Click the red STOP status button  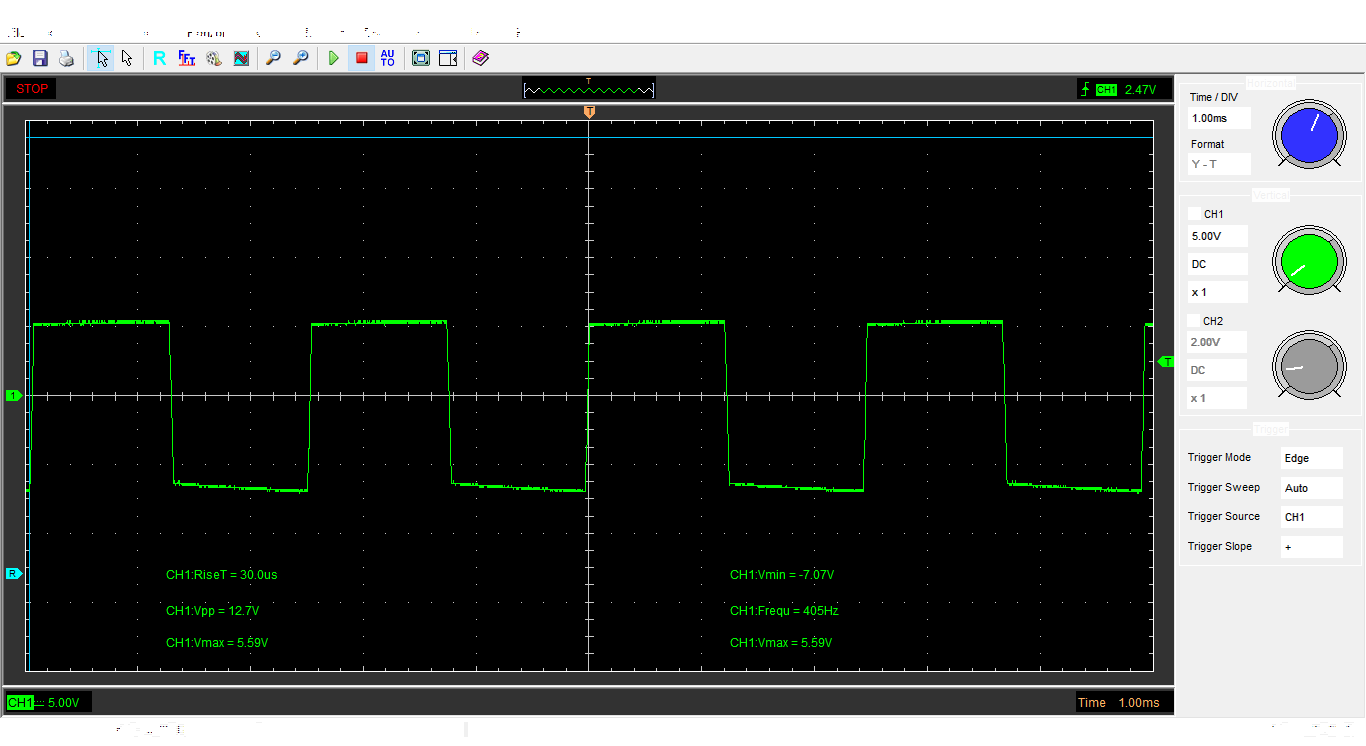(x=30, y=89)
